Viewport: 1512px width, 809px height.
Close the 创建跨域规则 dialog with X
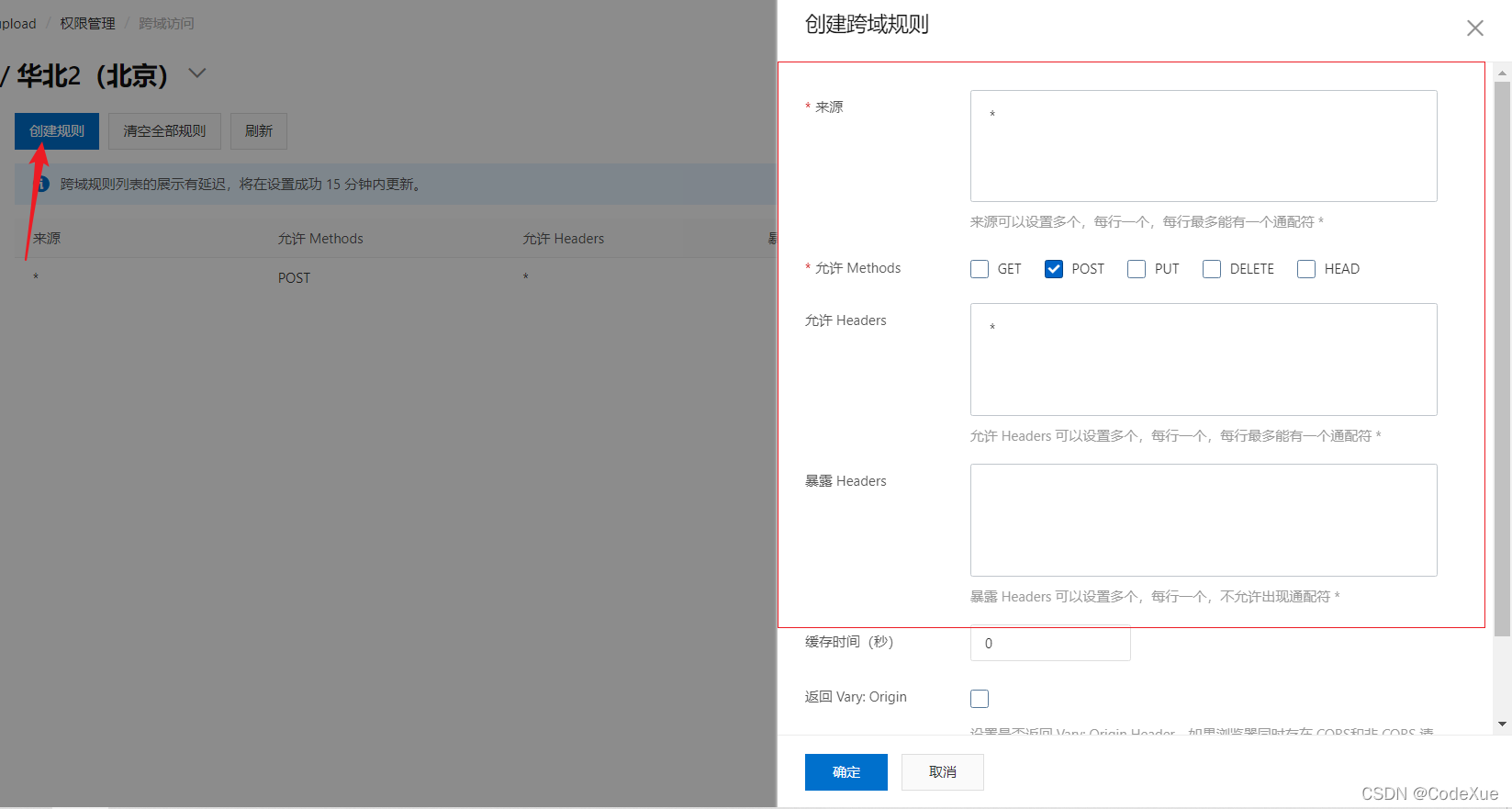pos(1474,28)
